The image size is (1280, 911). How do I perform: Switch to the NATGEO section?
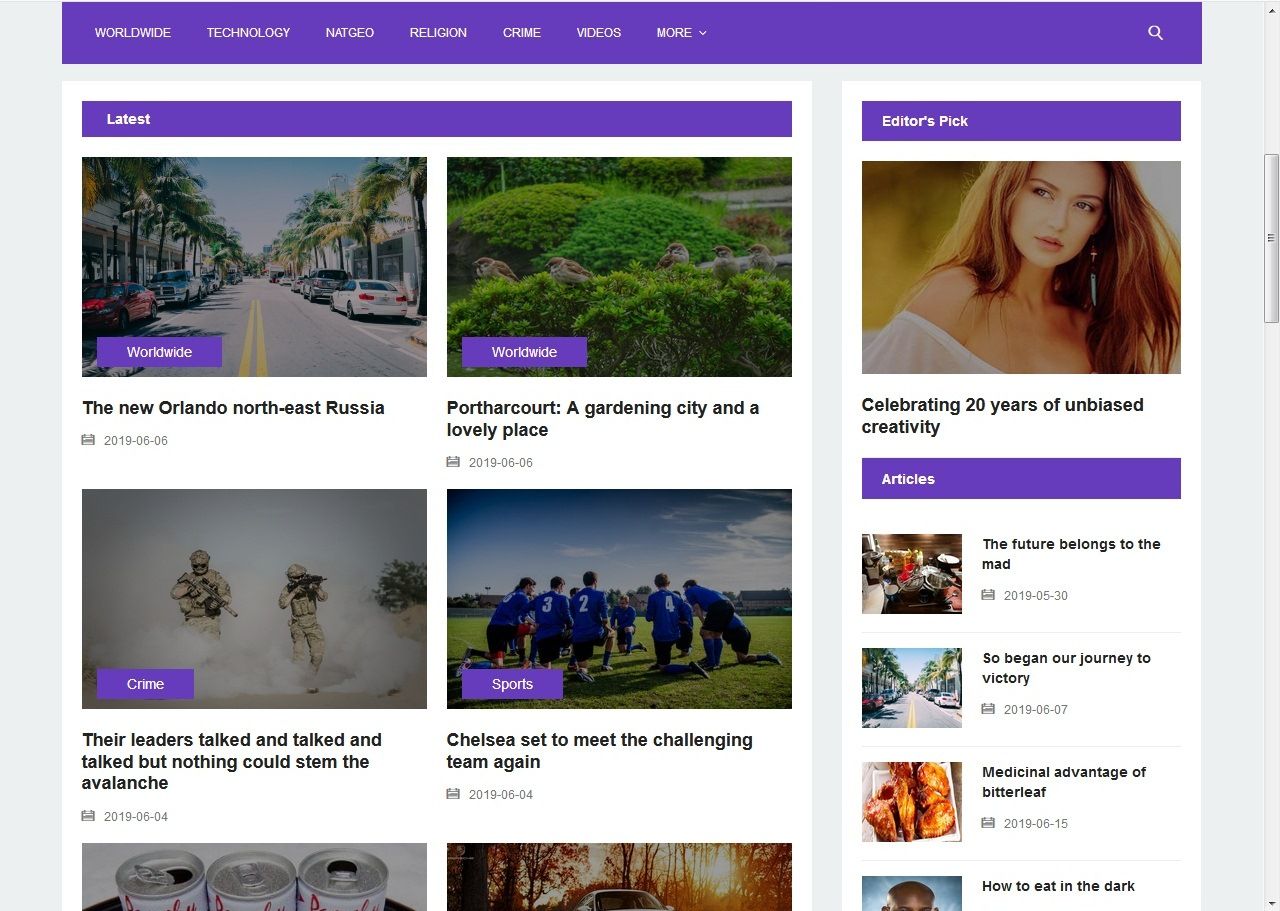pos(349,32)
